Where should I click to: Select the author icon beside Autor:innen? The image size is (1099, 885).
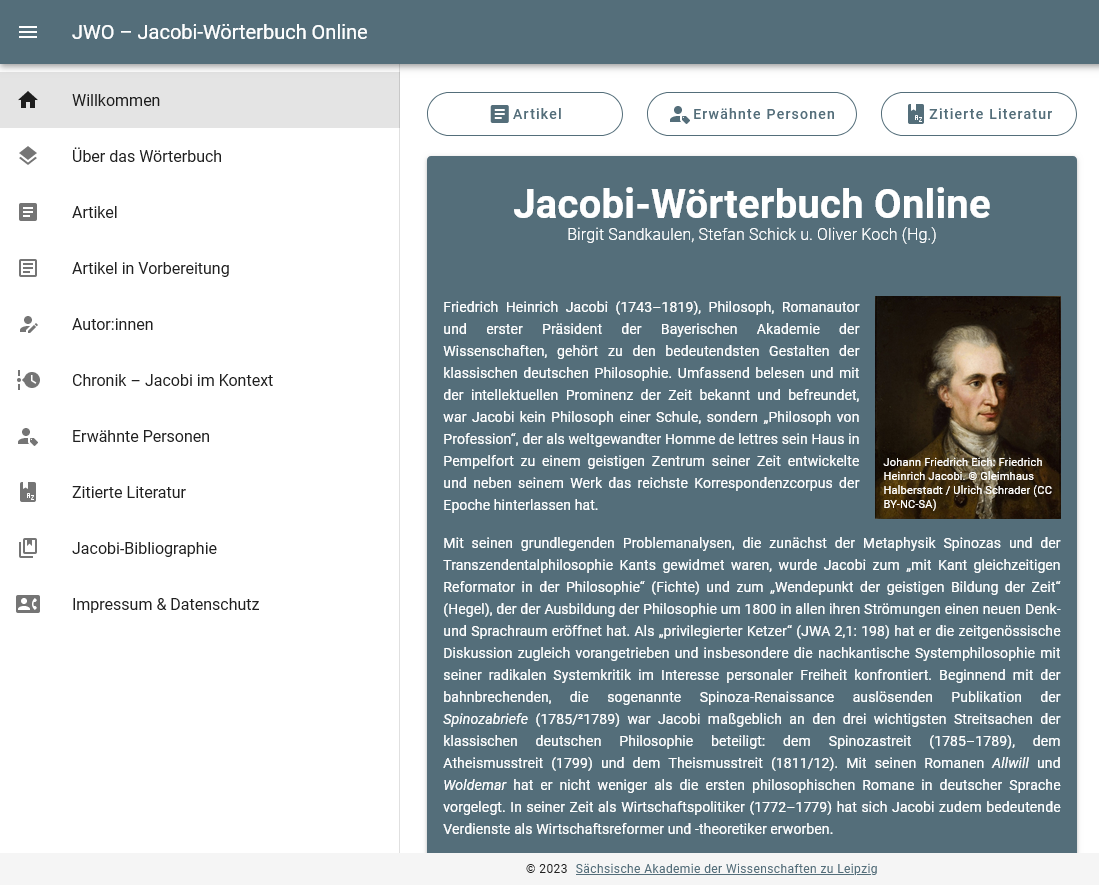click(28, 324)
